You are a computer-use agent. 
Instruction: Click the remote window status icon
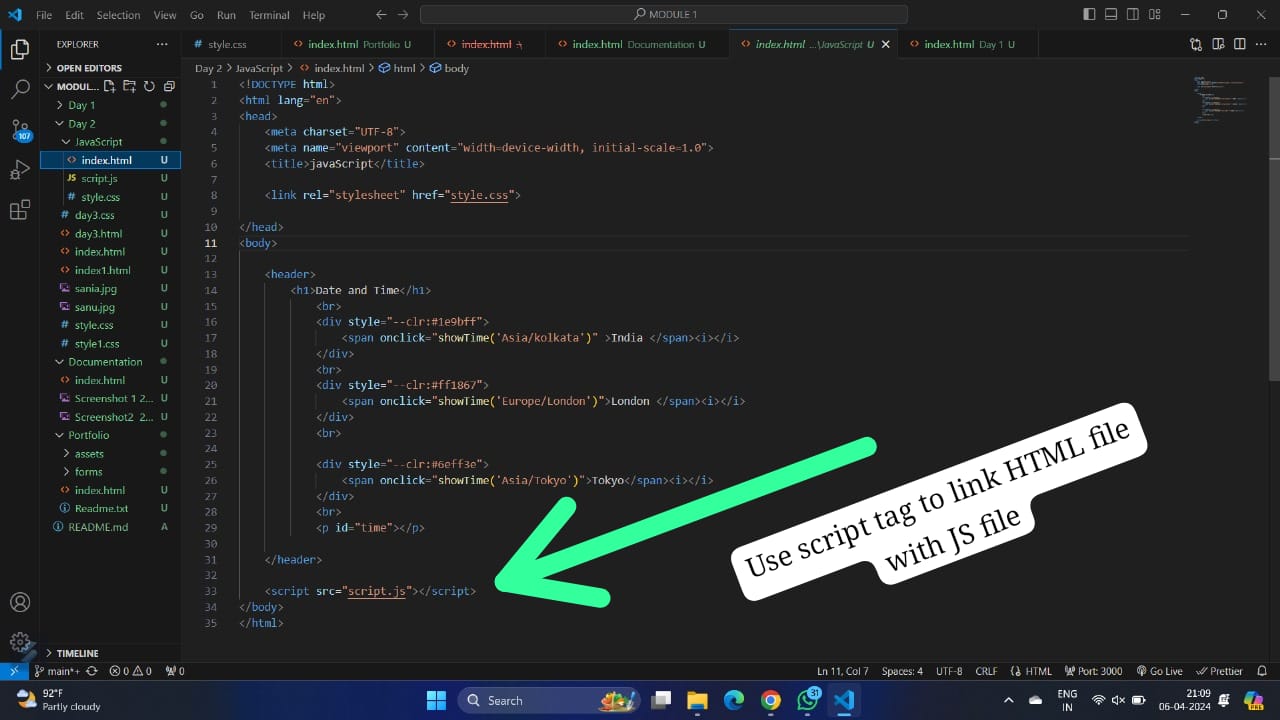click(13, 671)
